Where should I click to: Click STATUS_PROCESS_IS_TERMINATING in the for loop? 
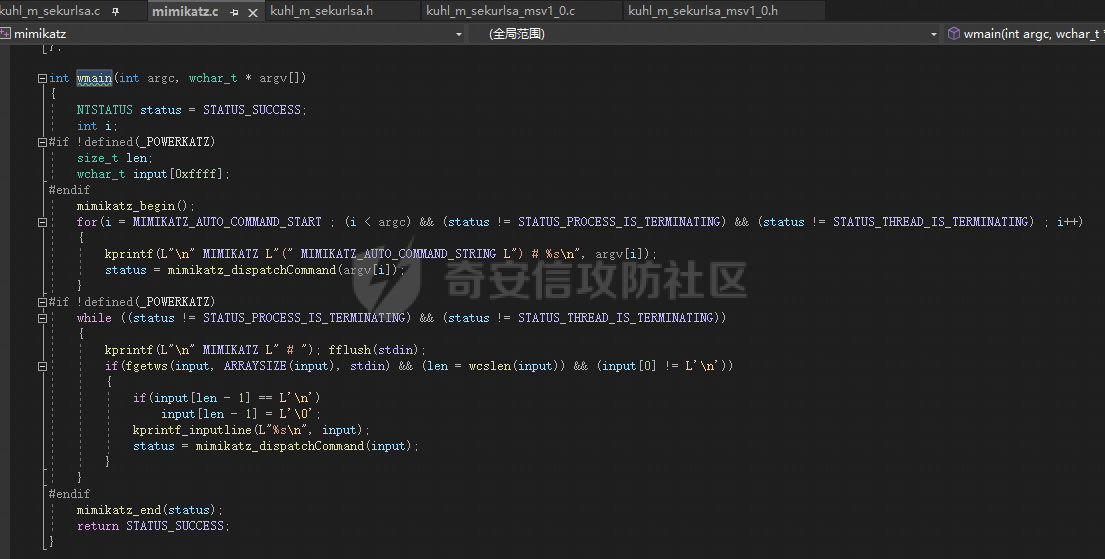(621, 222)
